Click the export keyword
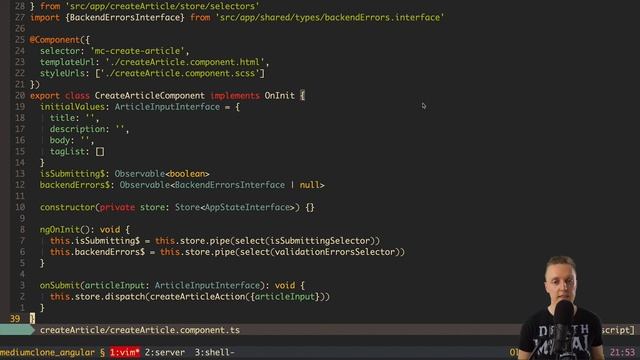The width and height of the screenshot is (640, 360). [45, 96]
